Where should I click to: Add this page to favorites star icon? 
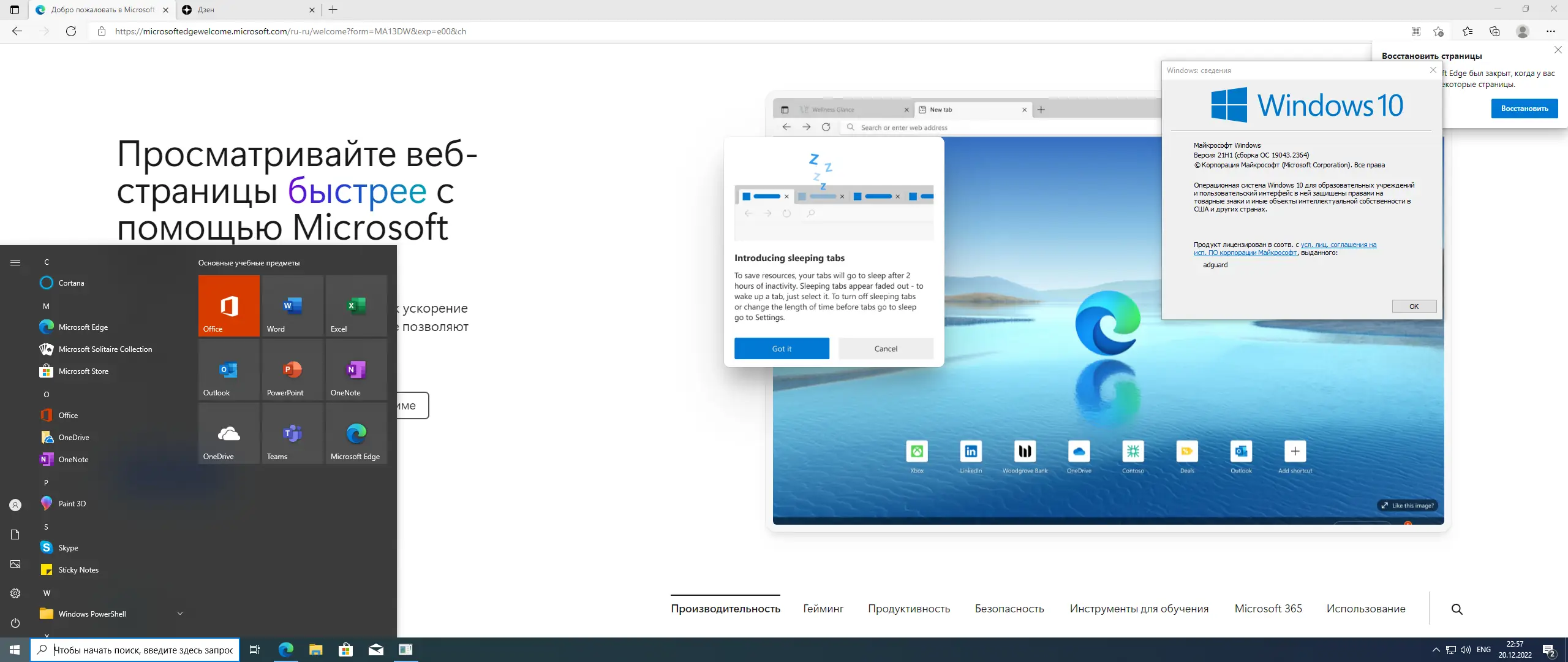(x=1439, y=31)
